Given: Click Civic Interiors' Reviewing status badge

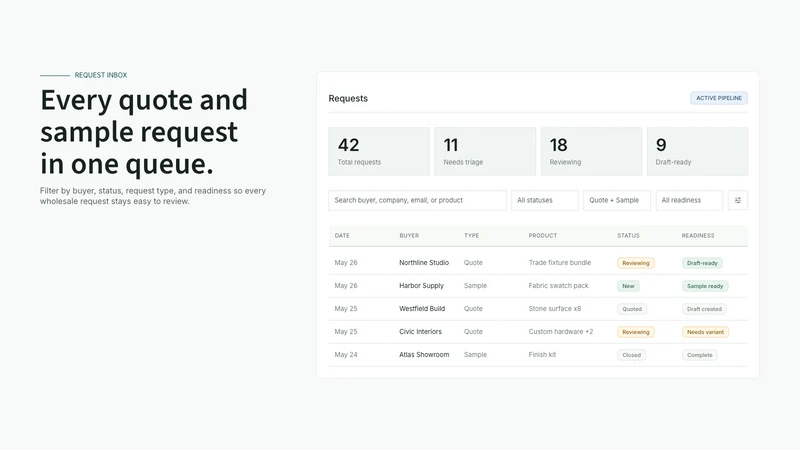Looking at the screenshot, I should [636, 332].
